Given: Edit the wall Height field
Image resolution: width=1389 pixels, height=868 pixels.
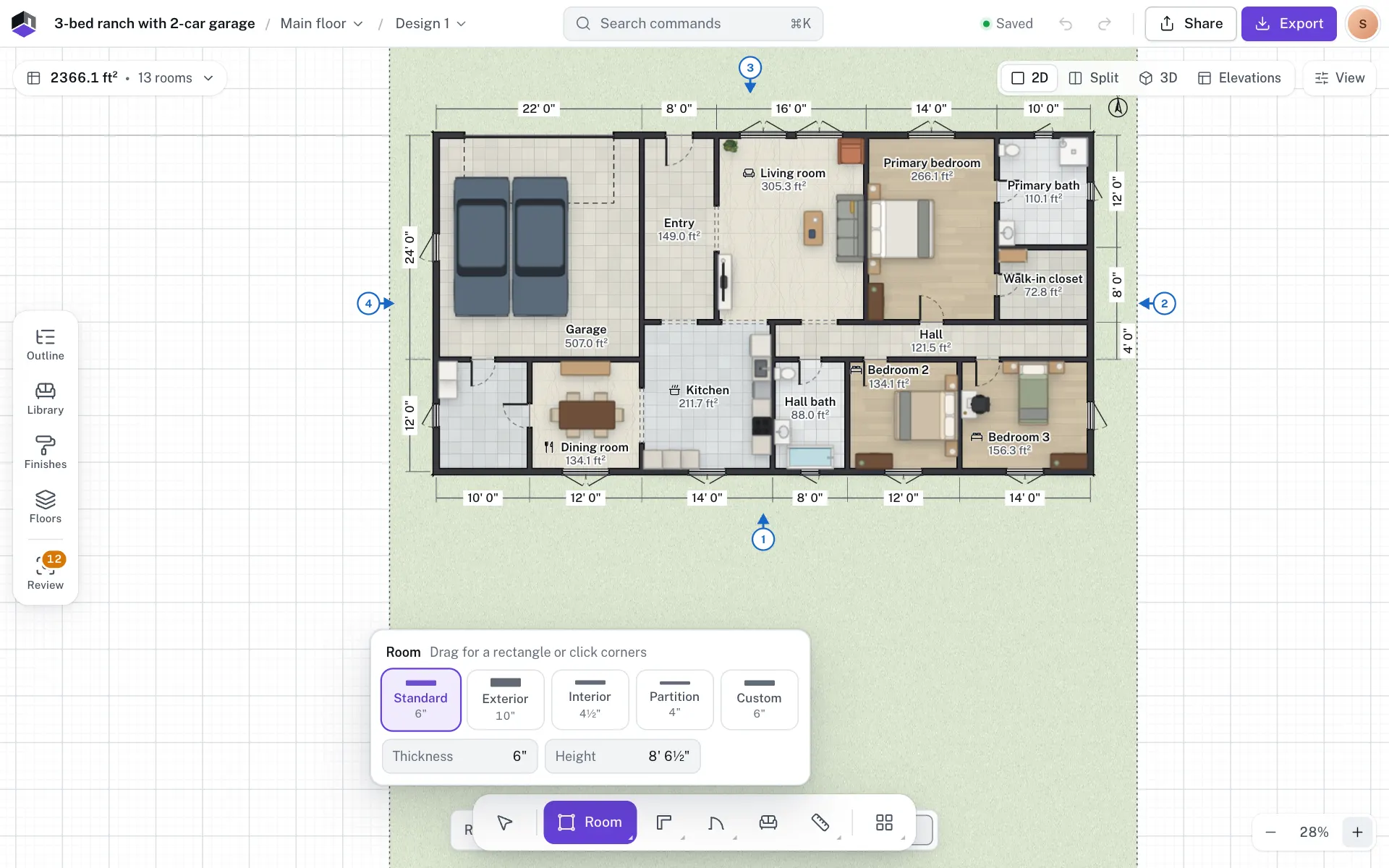Looking at the screenshot, I should pos(623,757).
